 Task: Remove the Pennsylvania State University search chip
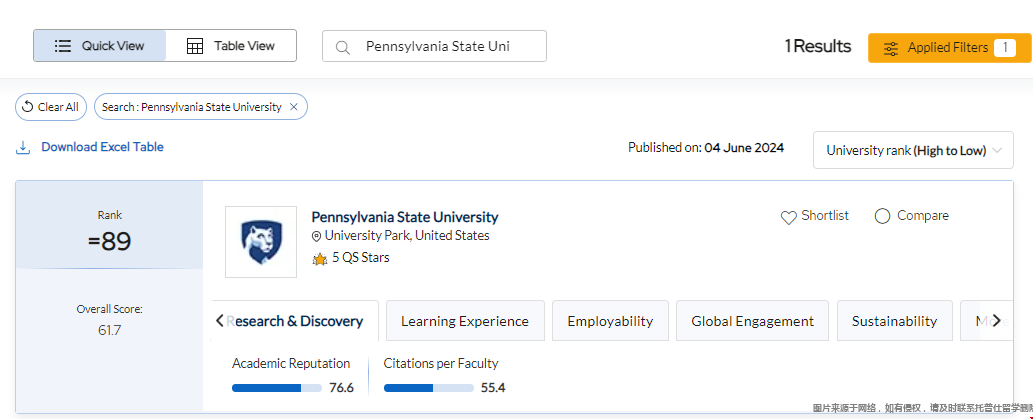[294, 107]
